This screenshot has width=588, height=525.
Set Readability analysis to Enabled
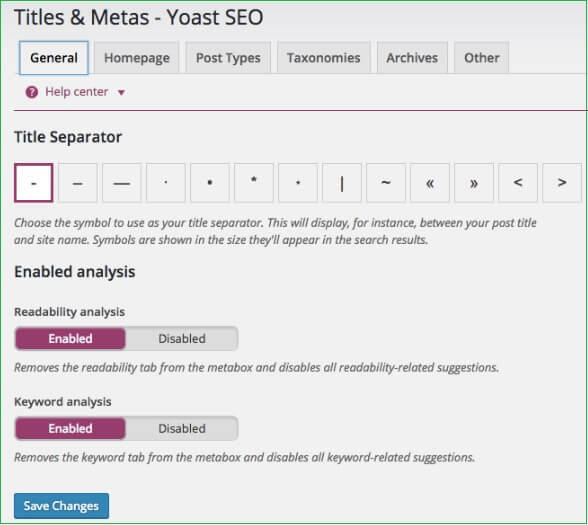pos(70,339)
